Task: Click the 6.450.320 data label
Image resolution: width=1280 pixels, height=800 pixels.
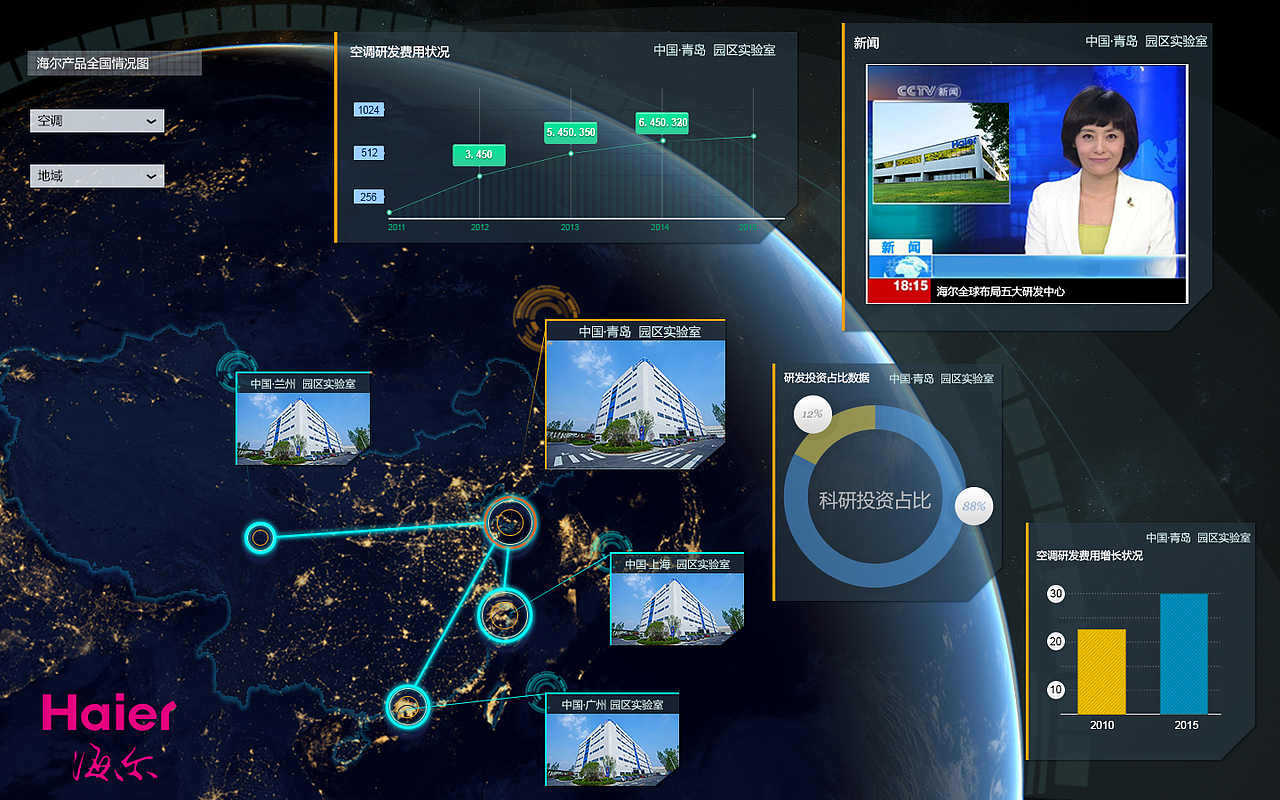Action: [x=662, y=122]
